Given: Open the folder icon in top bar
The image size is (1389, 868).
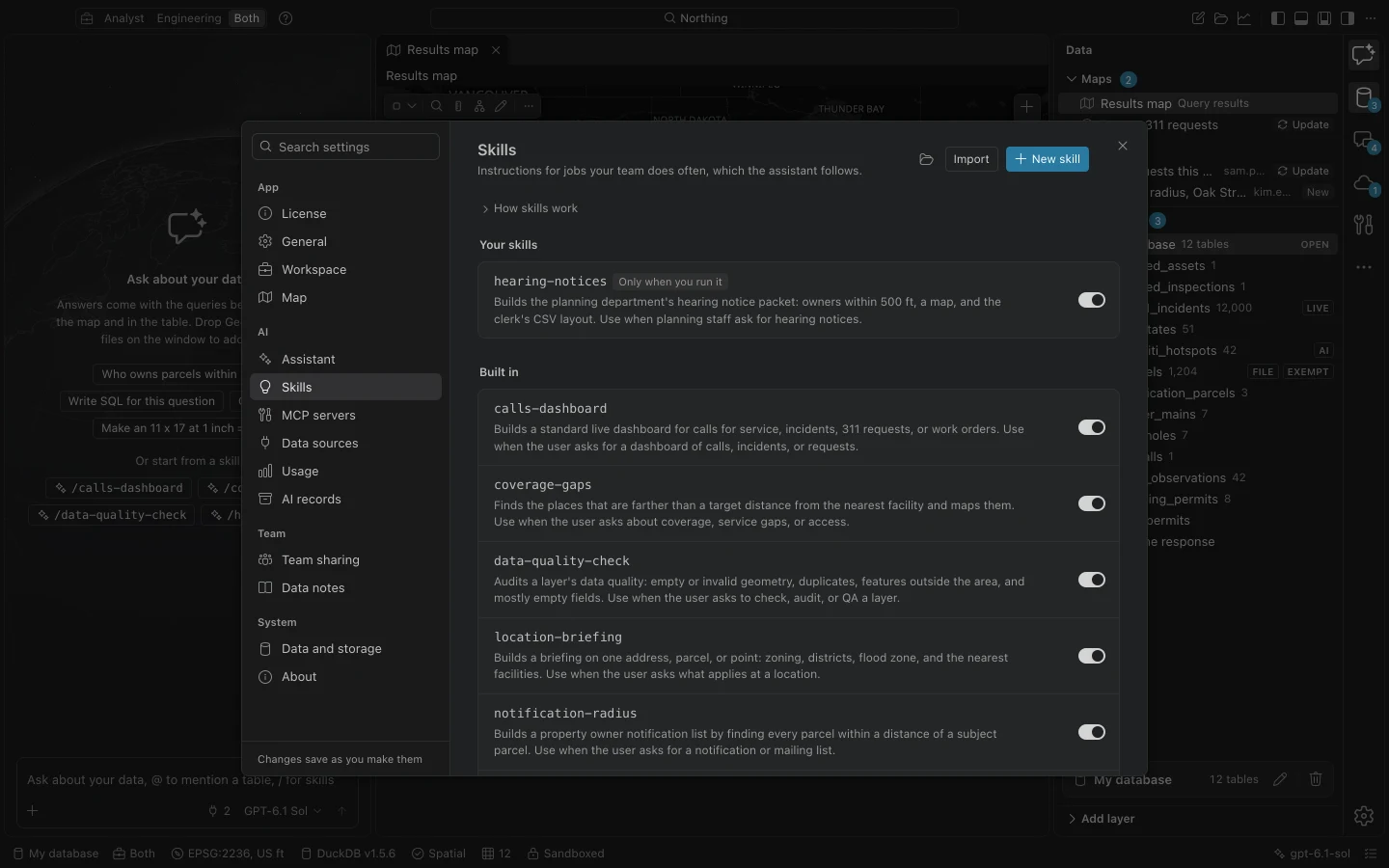Looking at the screenshot, I should point(1221,18).
